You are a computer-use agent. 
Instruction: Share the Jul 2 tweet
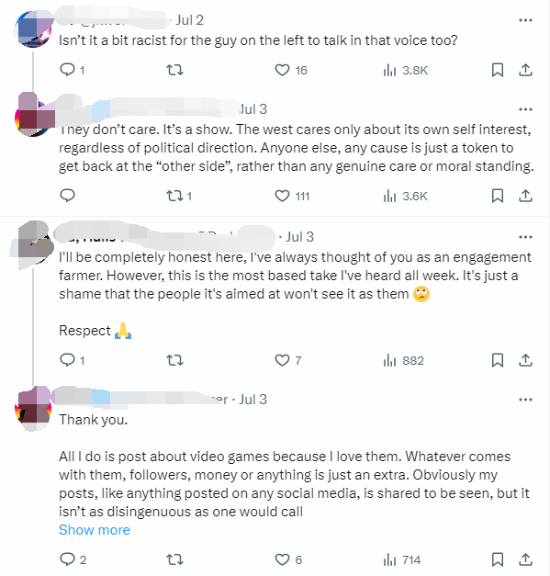tap(525, 70)
